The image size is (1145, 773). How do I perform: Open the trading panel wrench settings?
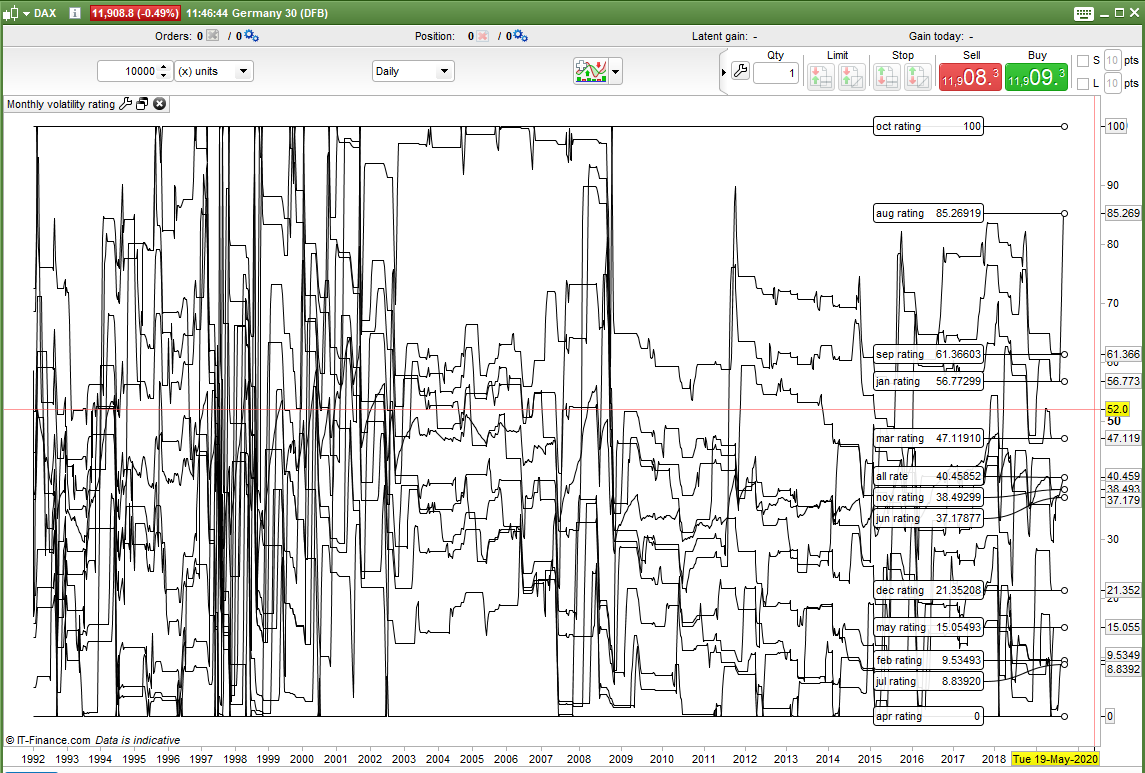coord(740,71)
